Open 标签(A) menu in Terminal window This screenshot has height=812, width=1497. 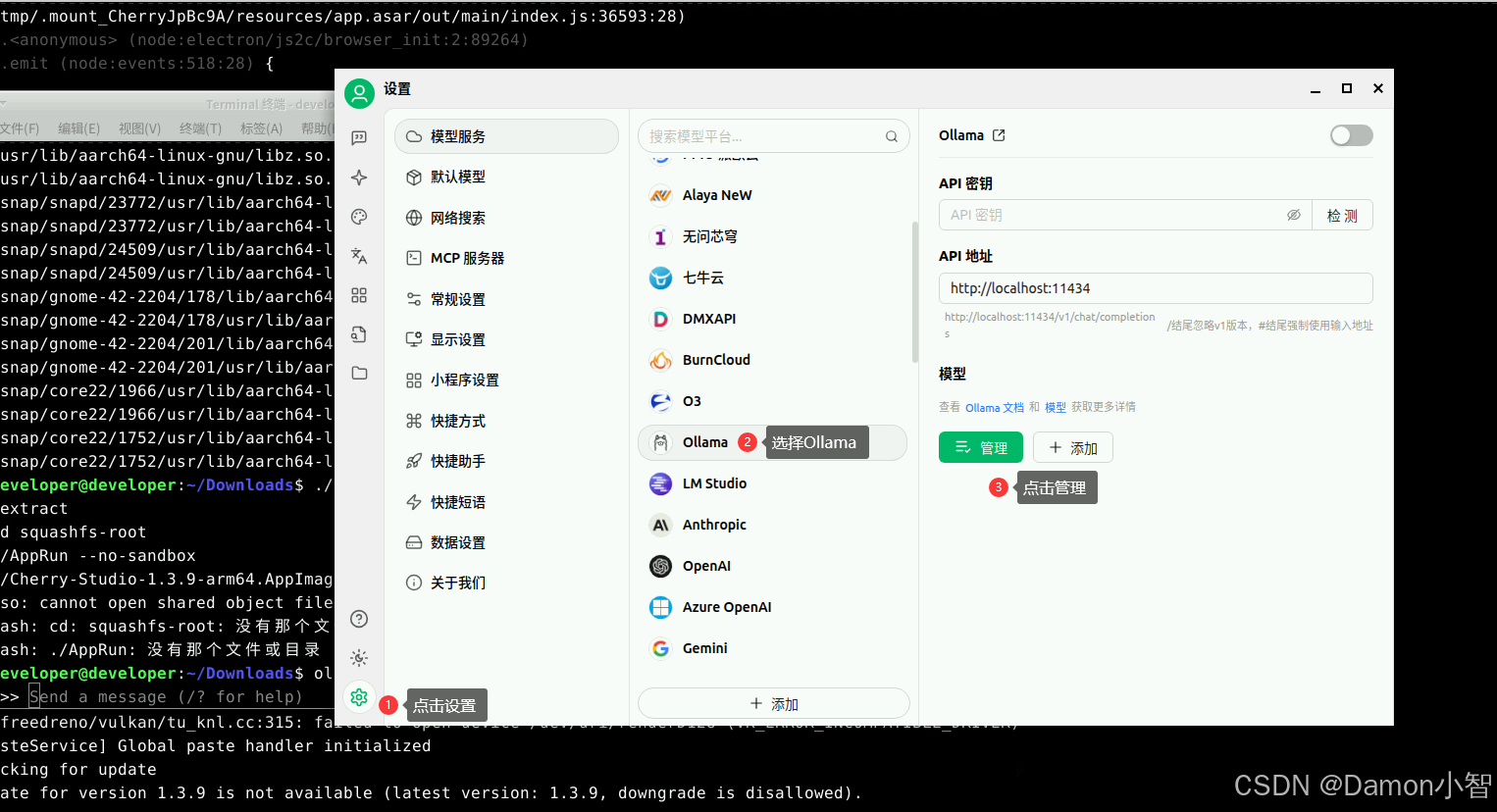coord(261,128)
